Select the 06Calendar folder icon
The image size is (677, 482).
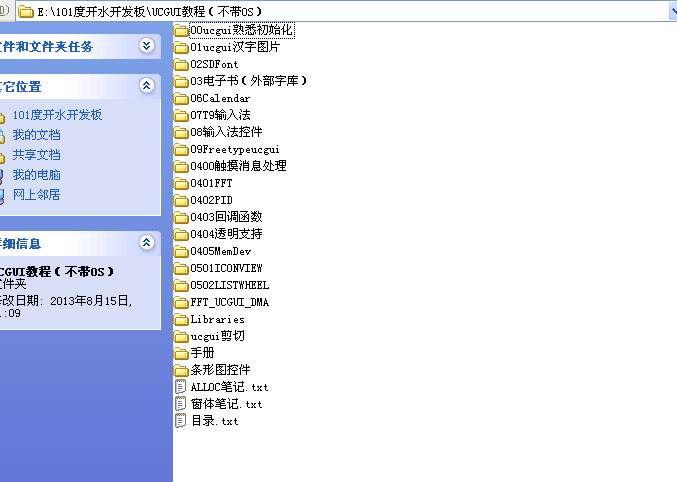tap(181, 98)
